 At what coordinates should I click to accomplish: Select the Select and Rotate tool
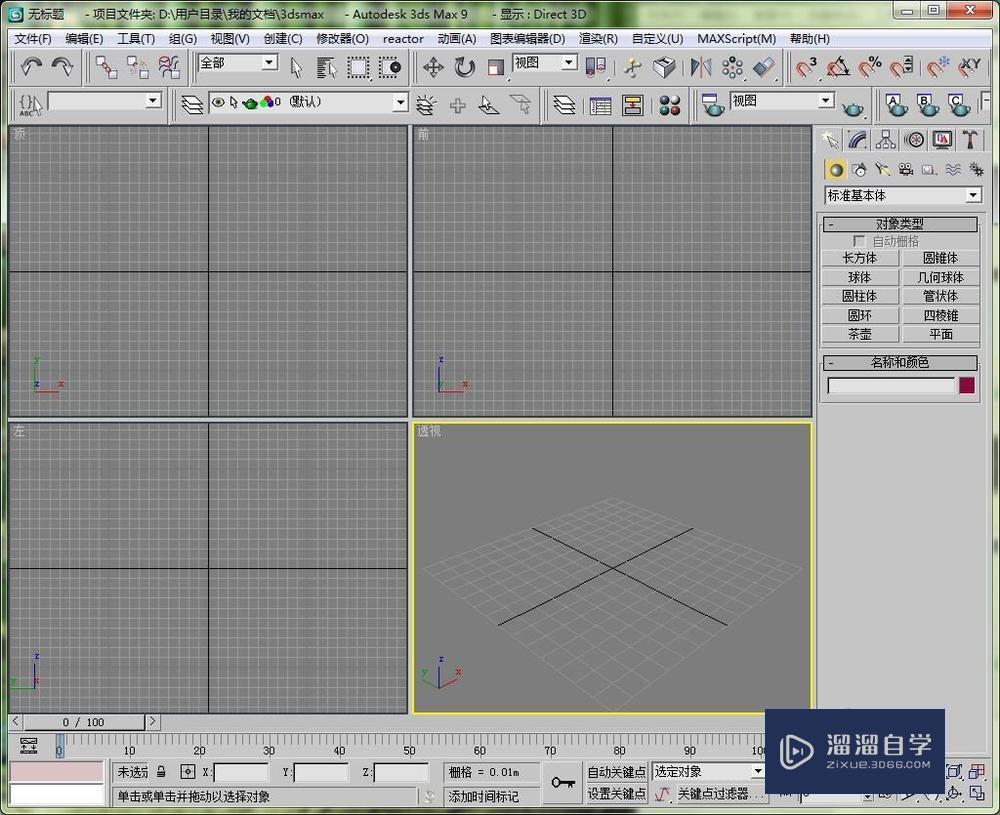[x=462, y=67]
